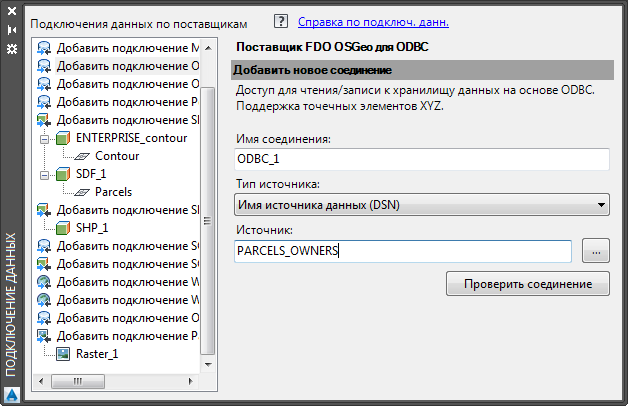
Task: Click the browse button next to source field
Action: 595,251
